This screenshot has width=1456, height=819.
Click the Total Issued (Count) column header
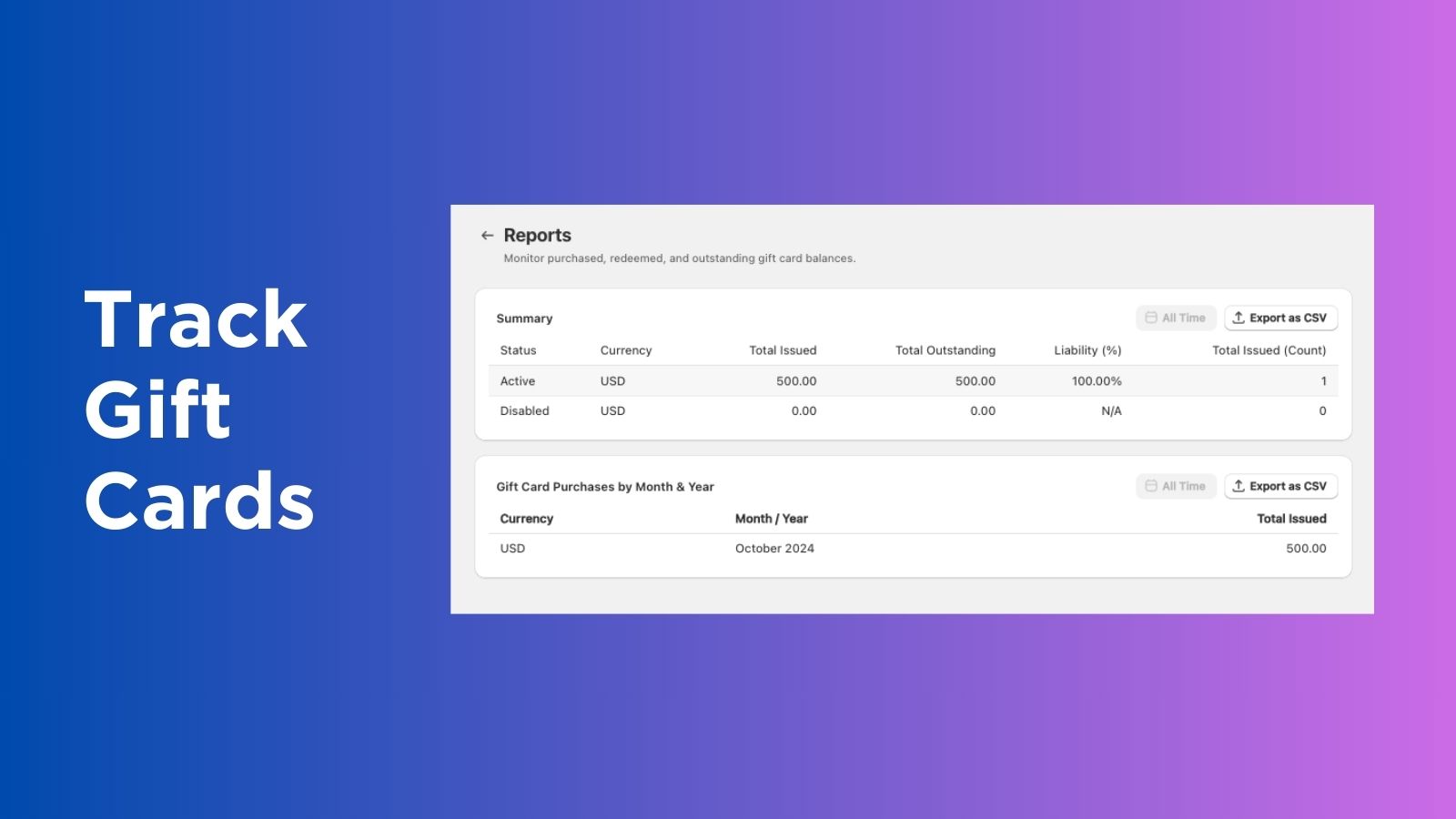1269,350
